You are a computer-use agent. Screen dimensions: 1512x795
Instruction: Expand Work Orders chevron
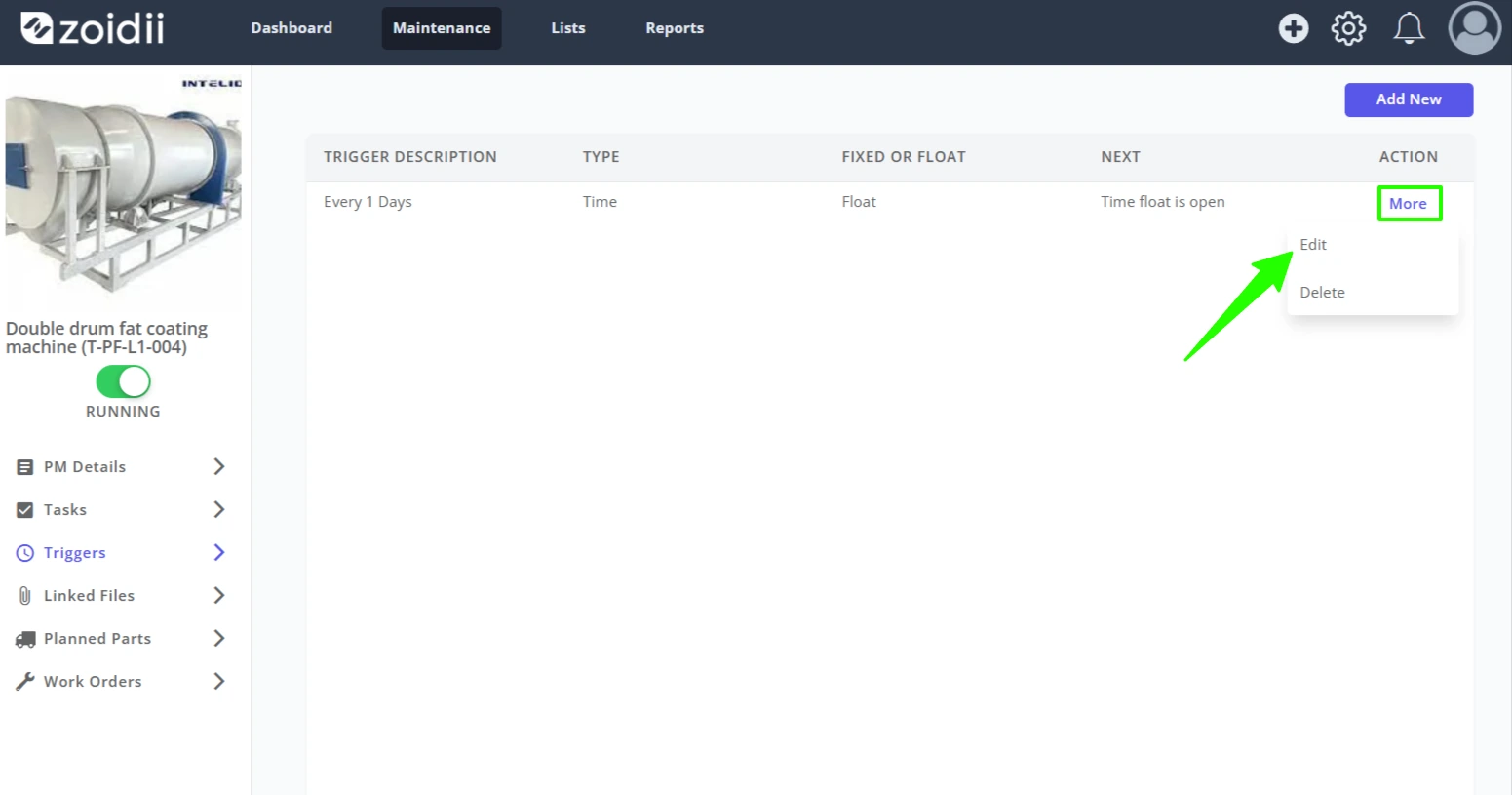coord(219,682)
